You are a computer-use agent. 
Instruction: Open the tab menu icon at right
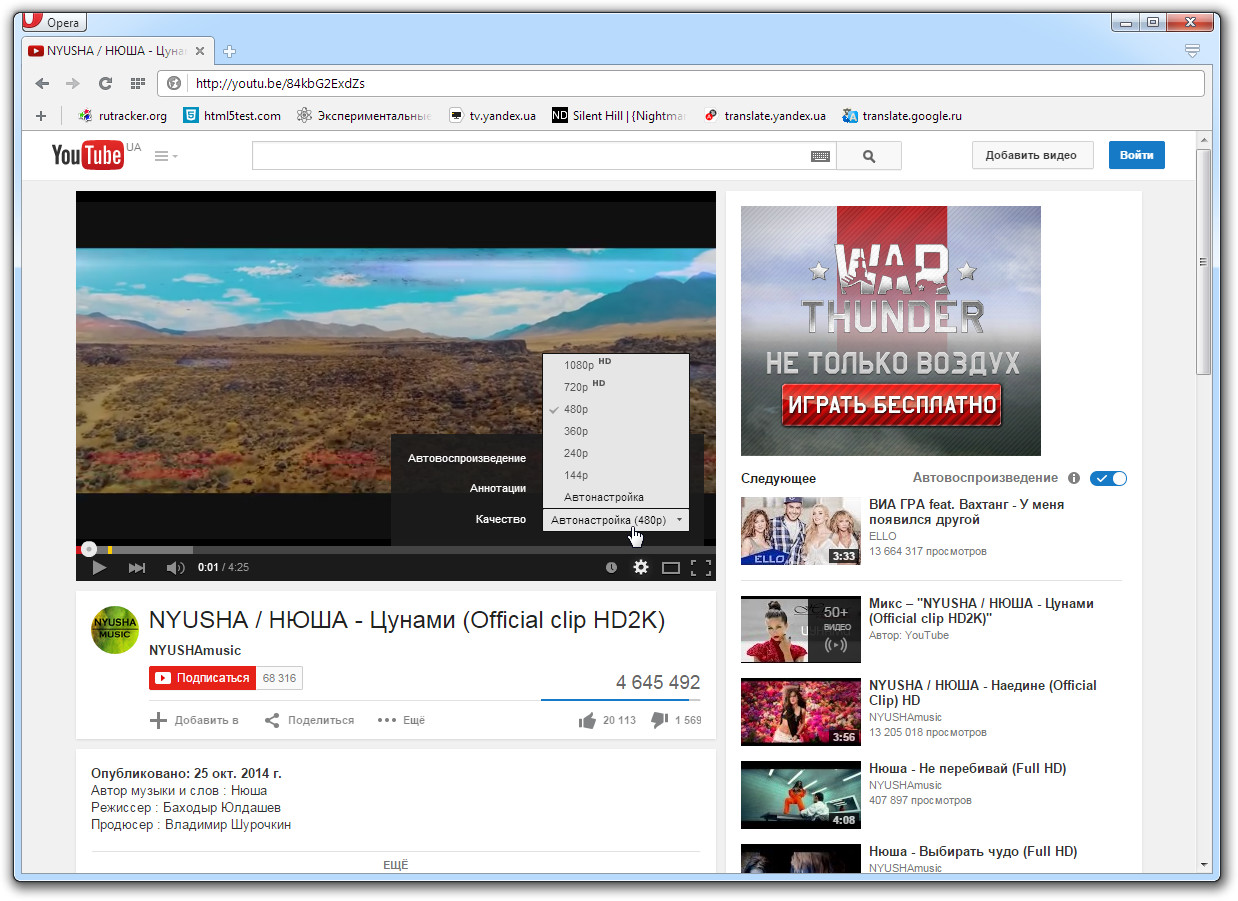coord(1191,50)
